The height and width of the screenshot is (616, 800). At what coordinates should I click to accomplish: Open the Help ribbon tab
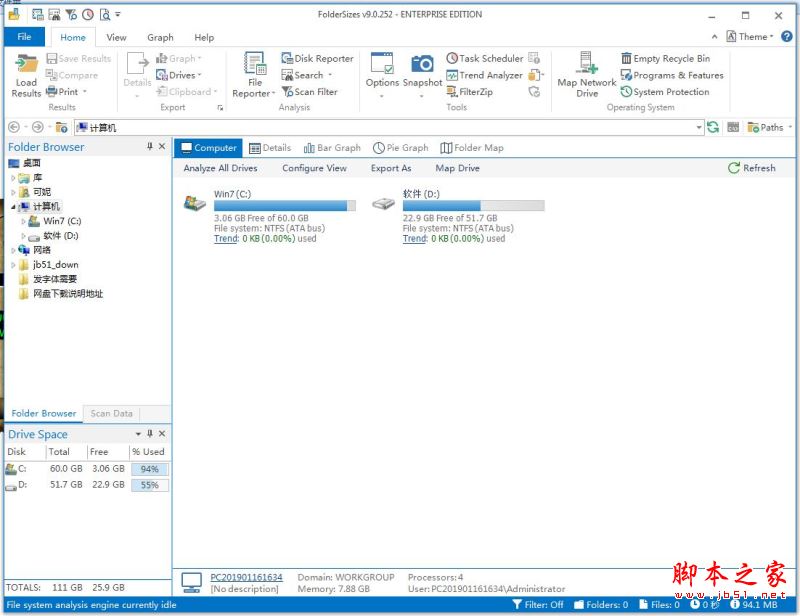coord(204,37)
